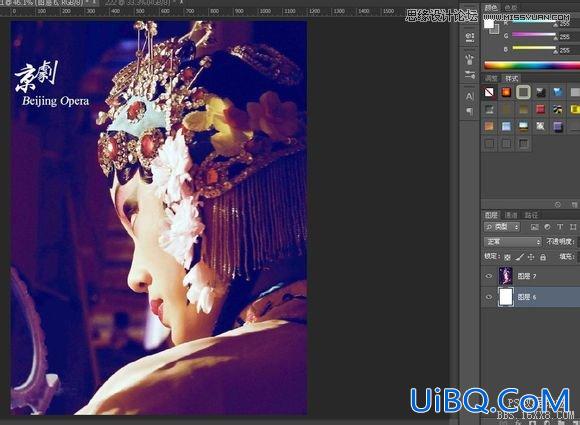Hide layer 7 with the eye icon
The width and height of the screenshot is (580, 425).
tap(489, 276)
